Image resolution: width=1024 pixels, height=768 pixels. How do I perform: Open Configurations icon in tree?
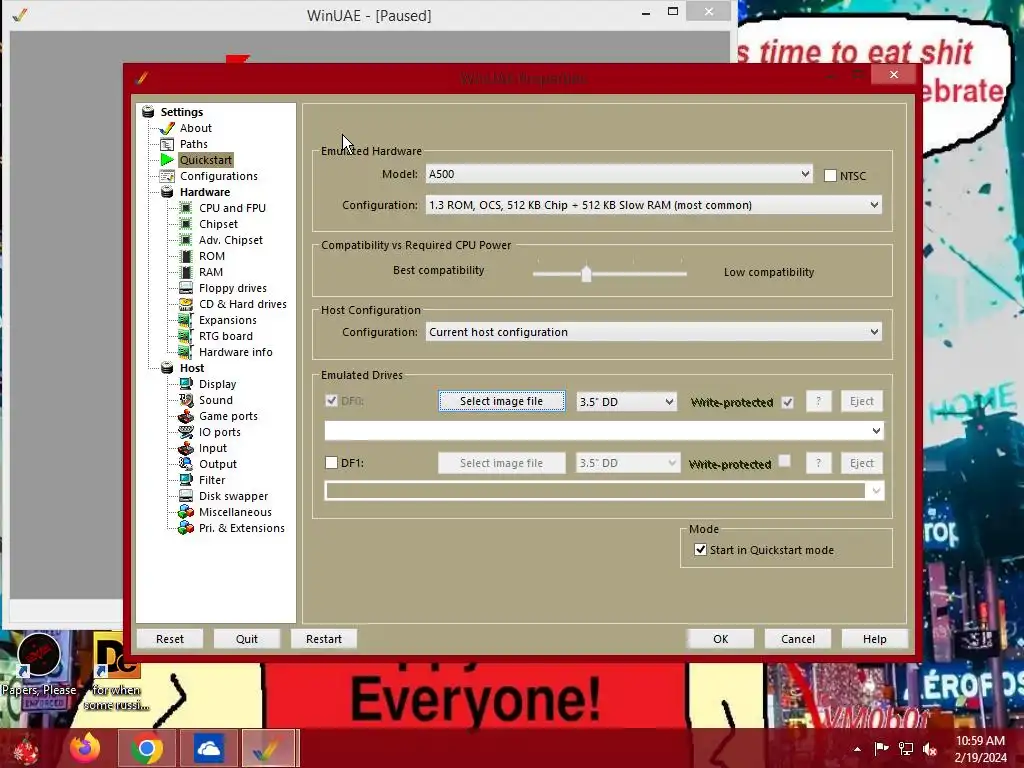pyautogui.click(x=167, y=176)
